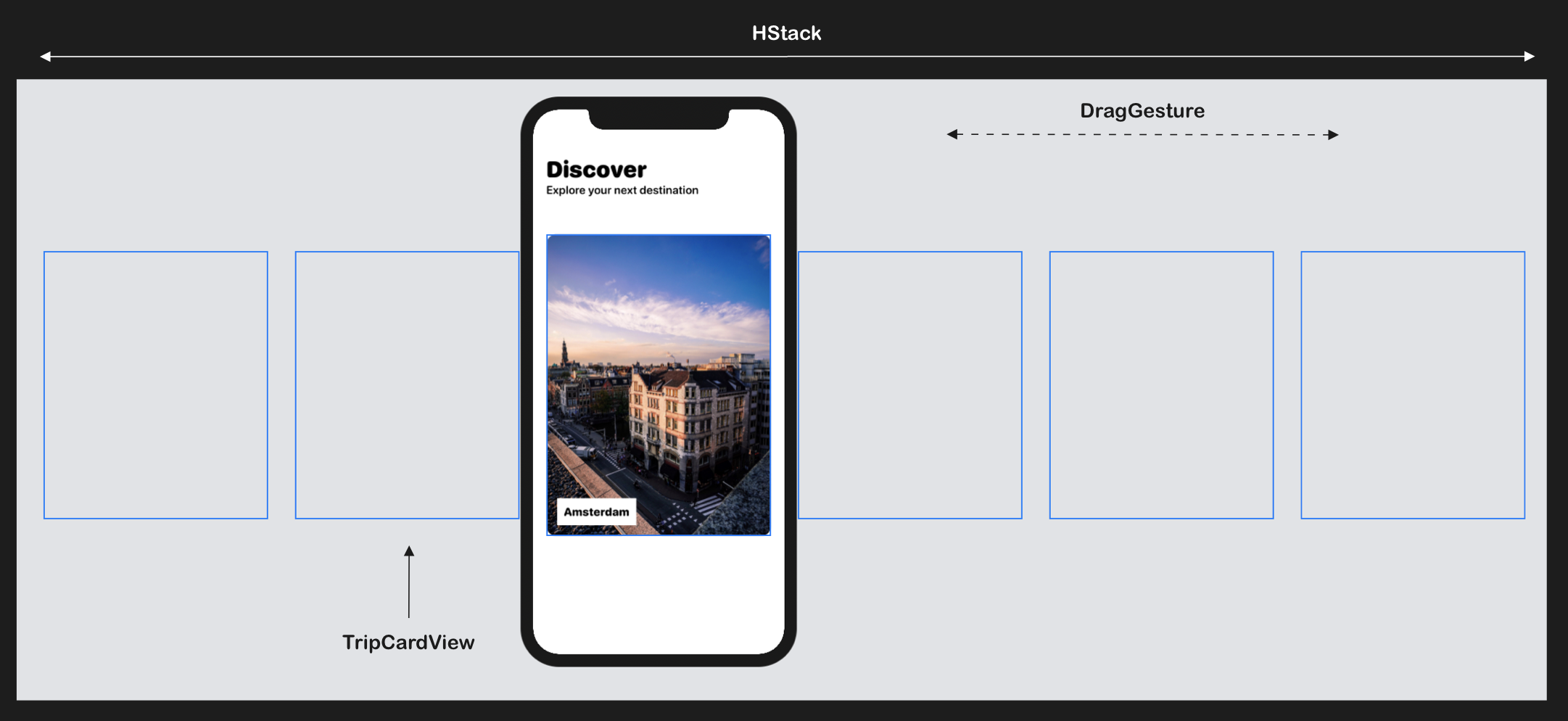The width and height of the screenshot is (1568, 721).
Task: Click the Explore your next destination subtitle
Action: point(622,190)
